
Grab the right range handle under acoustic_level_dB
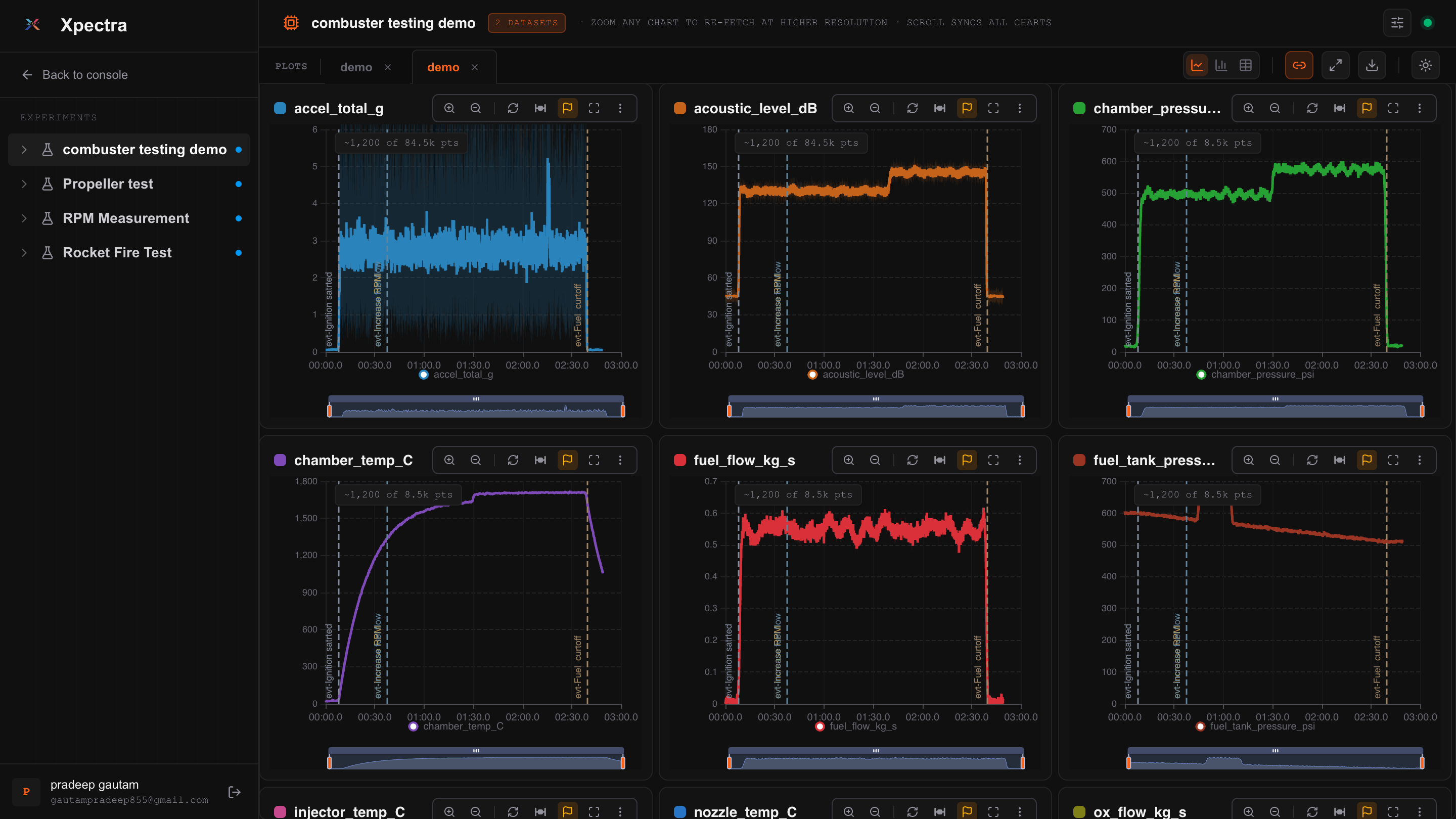1022,411
